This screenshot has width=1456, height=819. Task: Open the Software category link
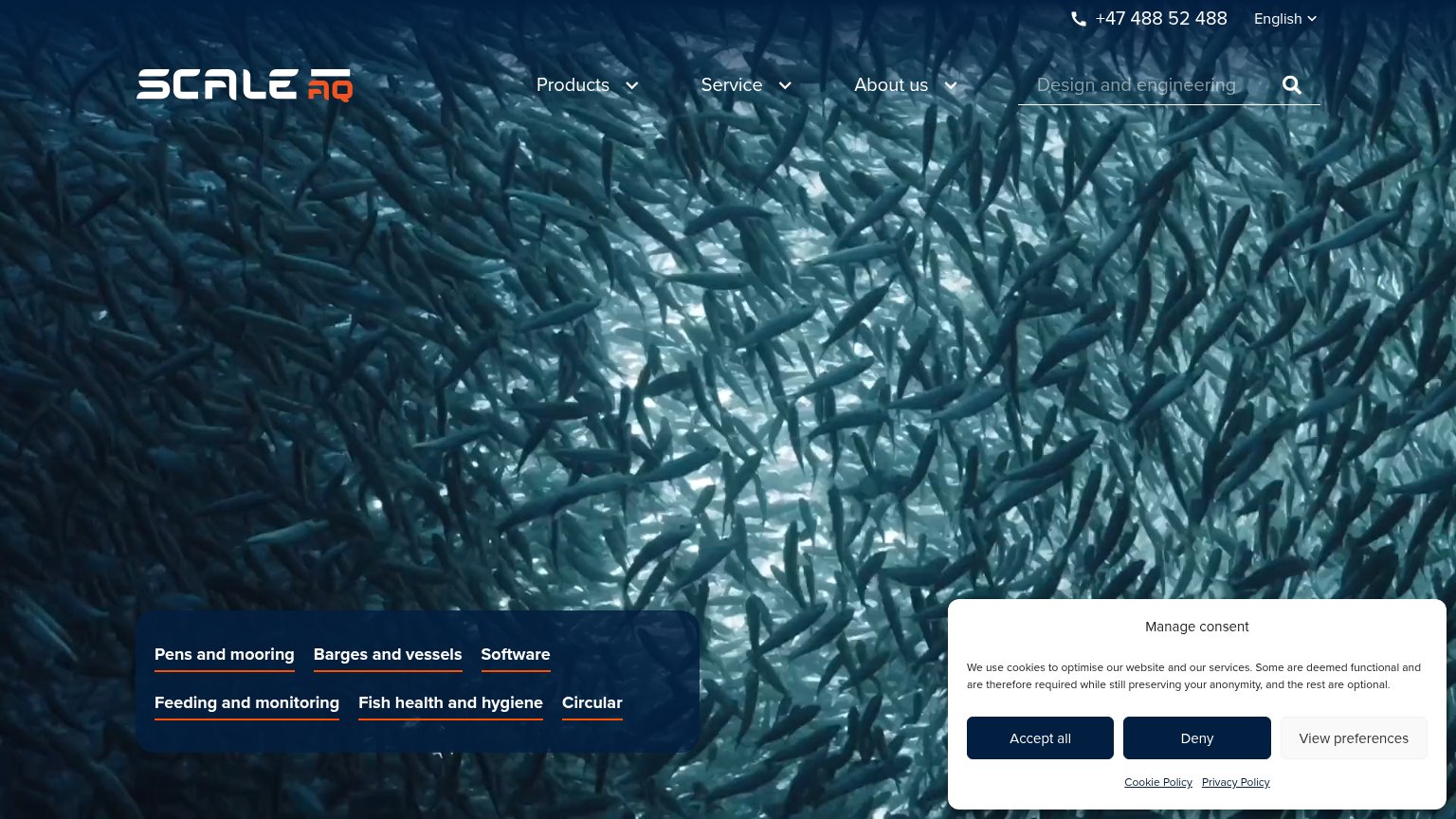tap(516, 655)
